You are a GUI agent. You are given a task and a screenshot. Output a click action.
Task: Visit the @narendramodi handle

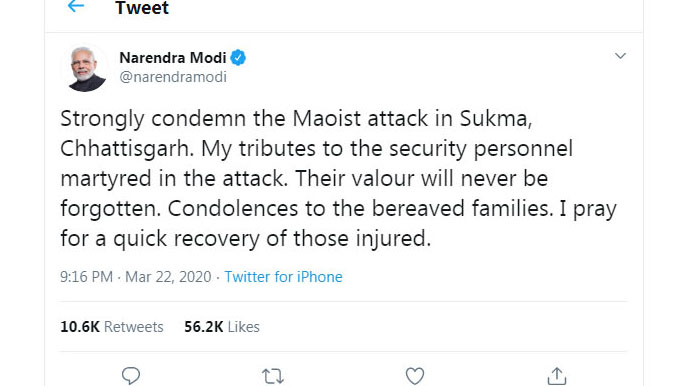click(x=173, y=77)
